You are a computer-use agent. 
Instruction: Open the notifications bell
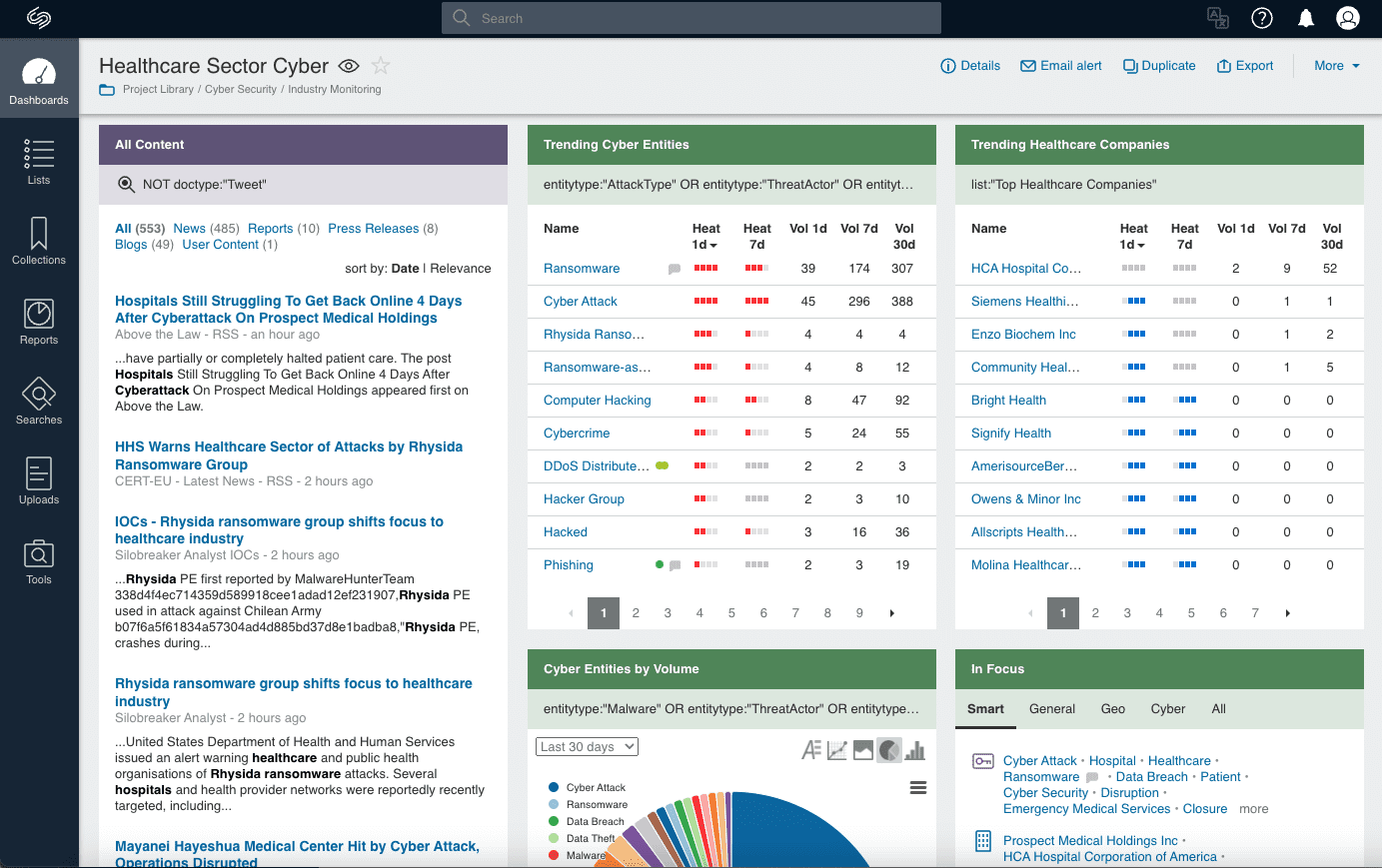1306,18
